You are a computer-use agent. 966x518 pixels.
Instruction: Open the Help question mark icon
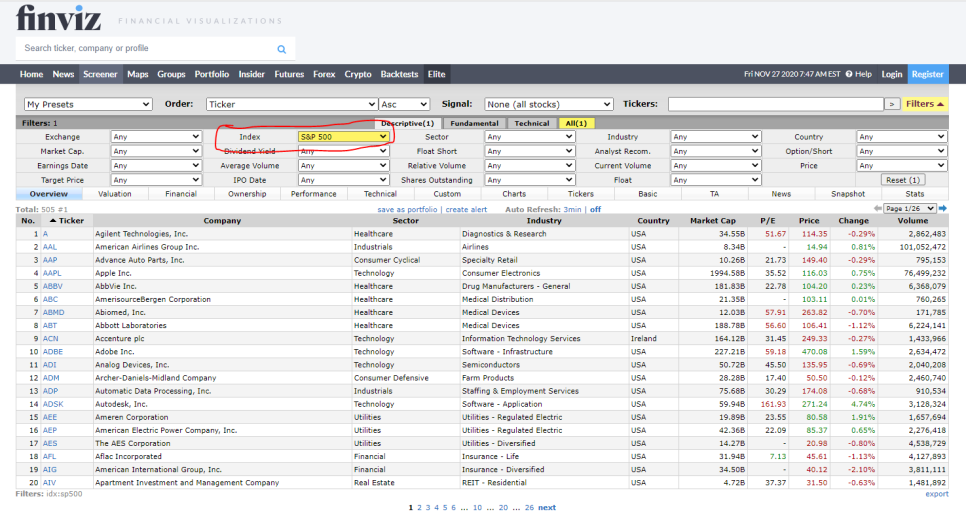pyautogui.click(x=849, y=74)
